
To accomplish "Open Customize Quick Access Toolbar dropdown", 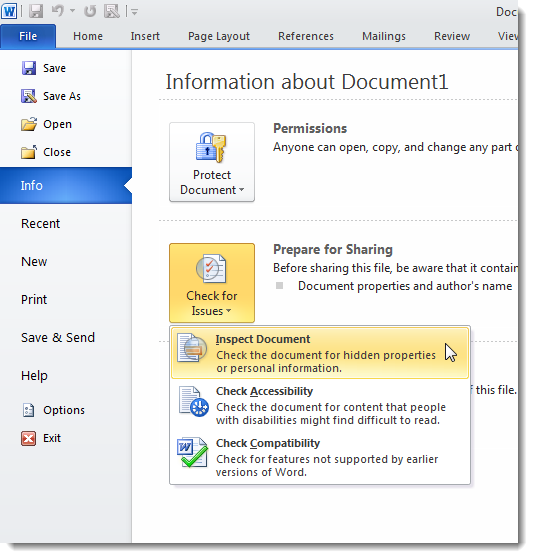I will (134, 12).
